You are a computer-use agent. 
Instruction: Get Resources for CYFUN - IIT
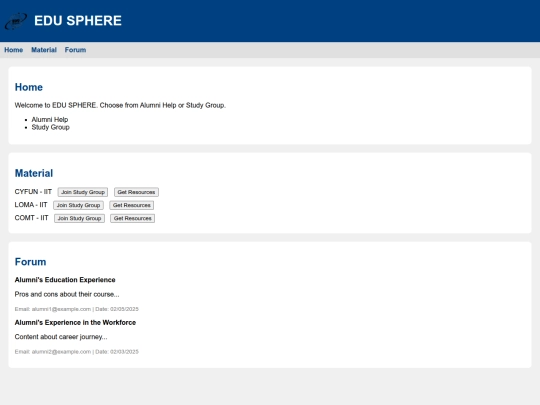coord(136,192)
